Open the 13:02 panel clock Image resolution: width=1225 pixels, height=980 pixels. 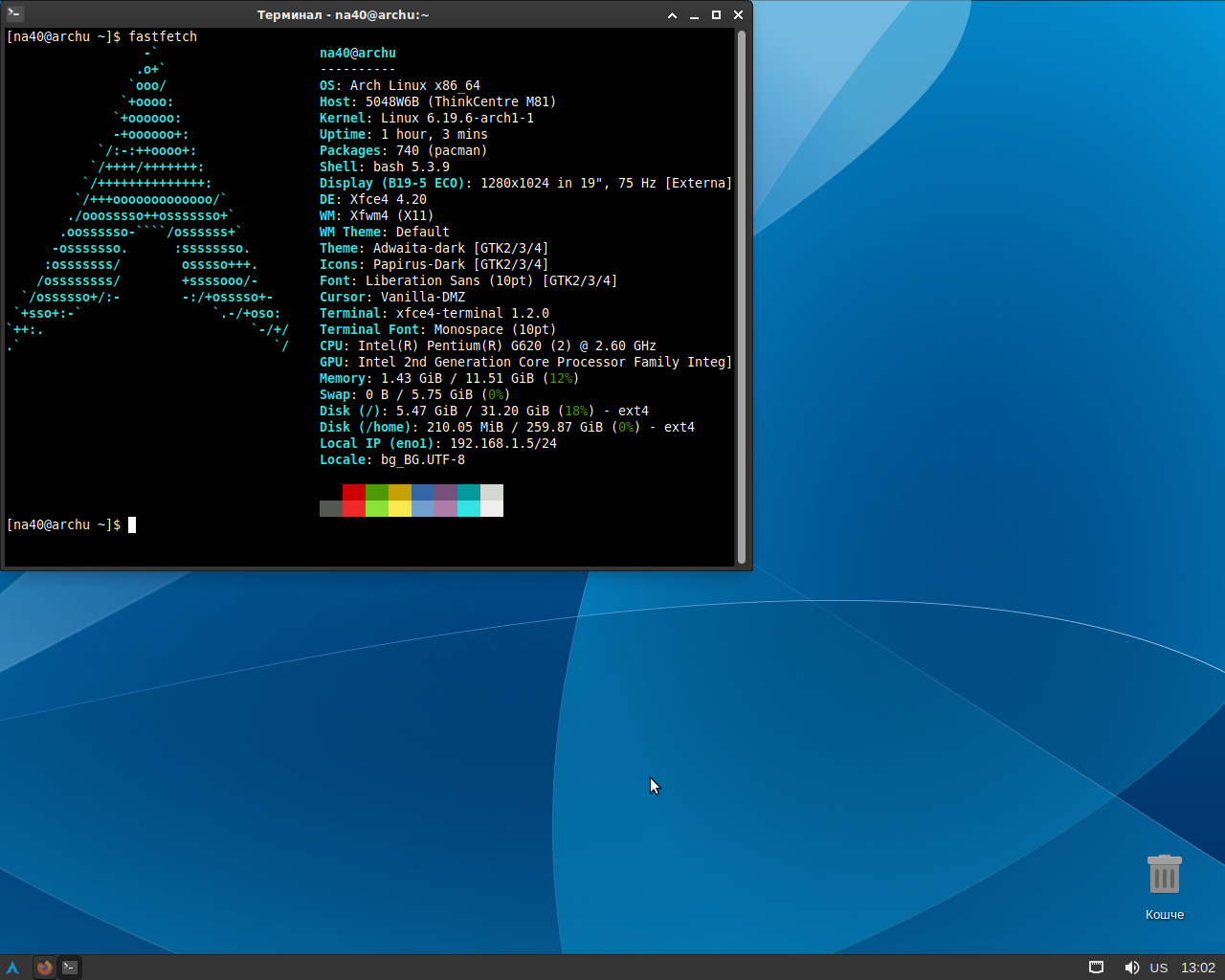[1198, 968]
